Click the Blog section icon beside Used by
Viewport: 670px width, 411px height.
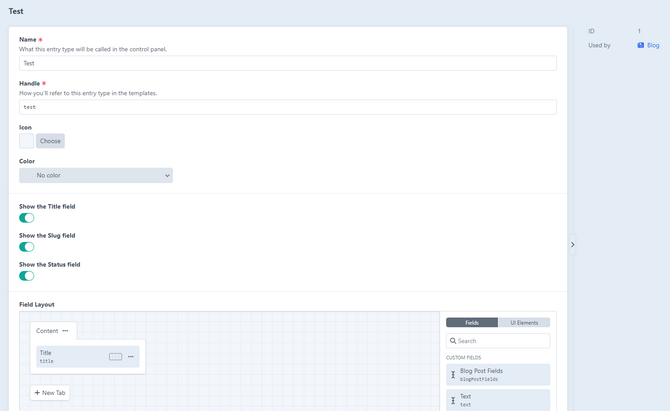coord(641,45)
